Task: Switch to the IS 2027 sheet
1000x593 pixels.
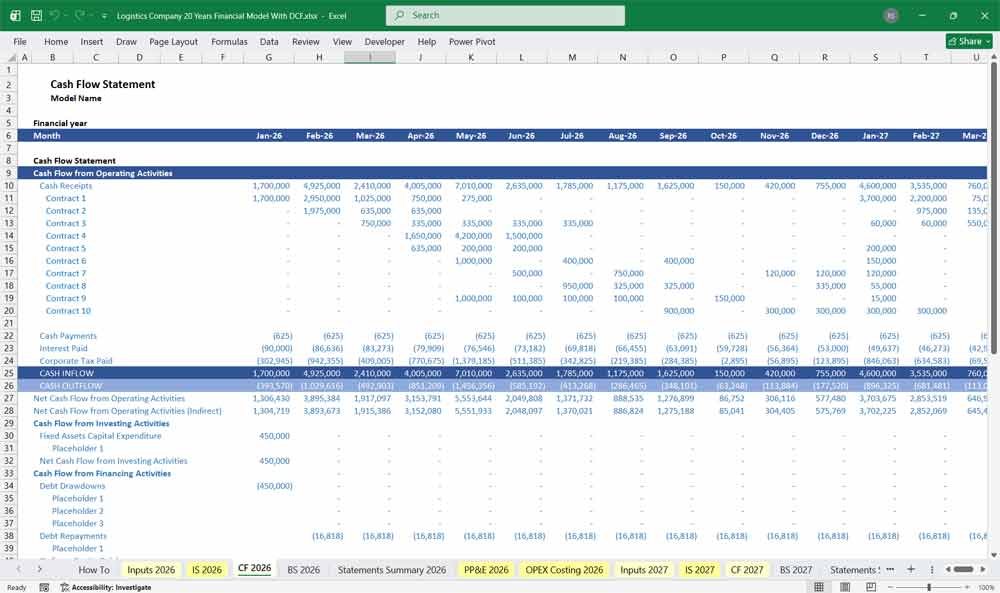Action: pos(700,569)
